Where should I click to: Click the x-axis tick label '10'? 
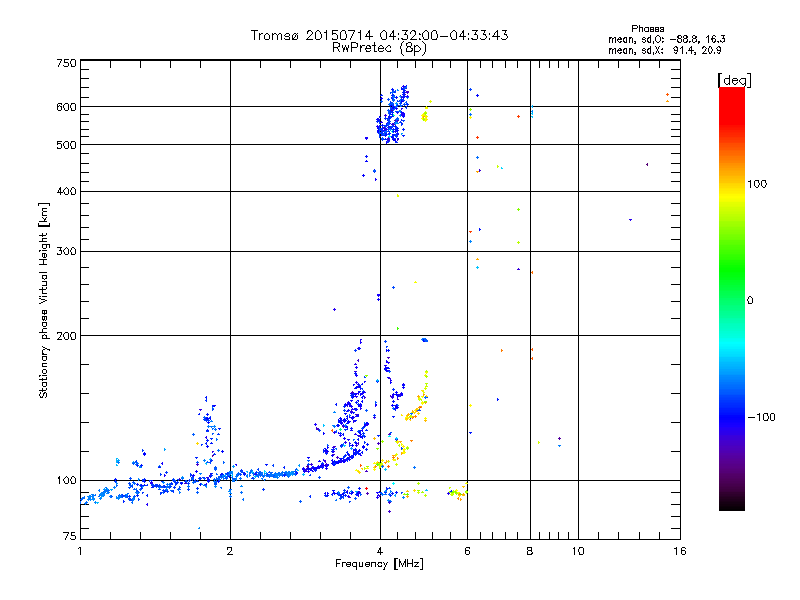coord(578,551)
